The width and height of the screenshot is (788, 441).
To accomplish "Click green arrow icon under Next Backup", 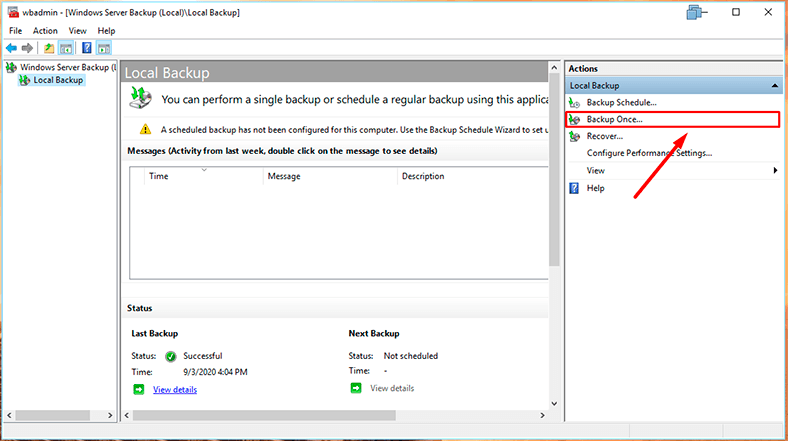I will click(x=356, y=388).
